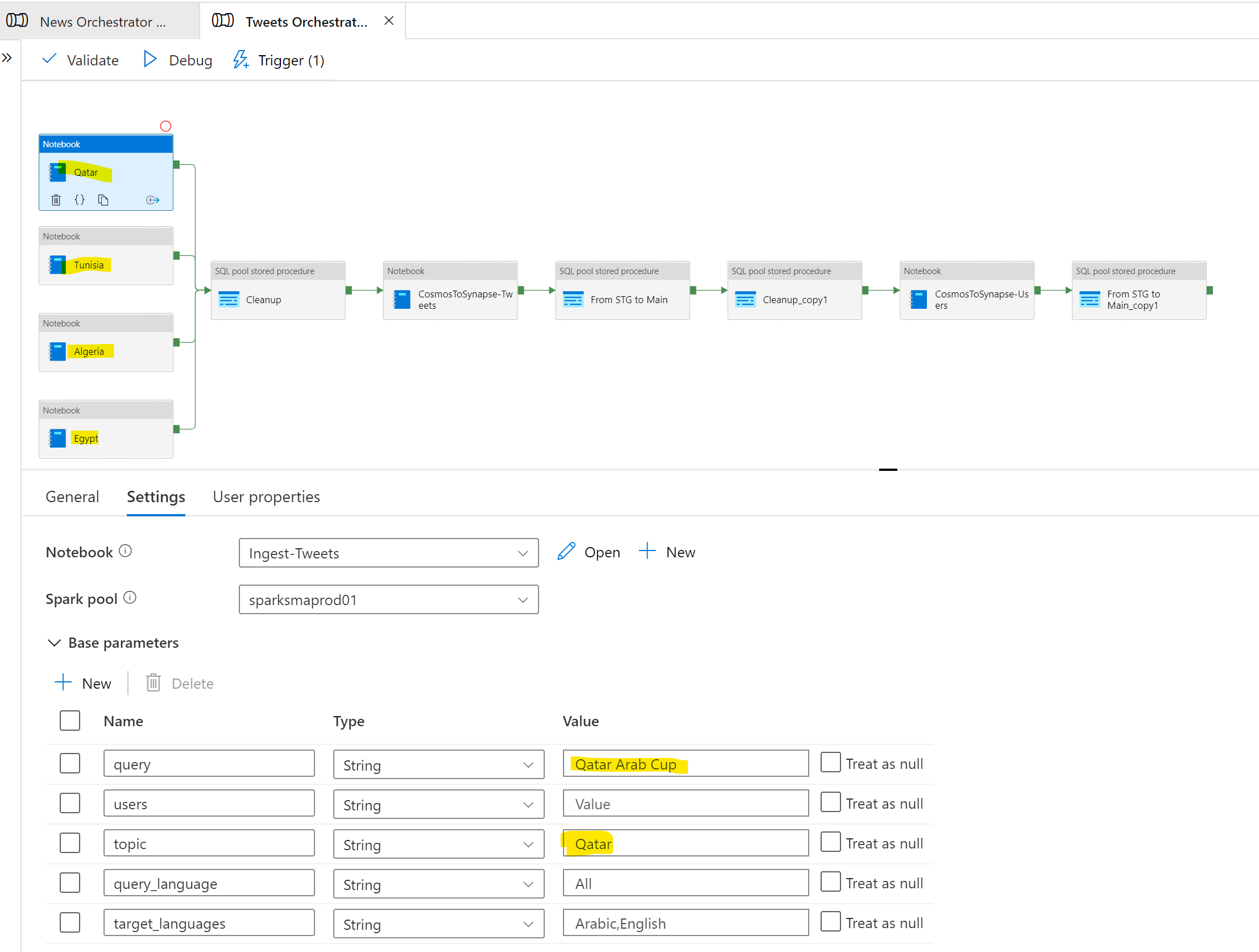Expand the left sidebar with double chevron
The width and height of the screenshot is (1259, 952).
pos(7,57)
